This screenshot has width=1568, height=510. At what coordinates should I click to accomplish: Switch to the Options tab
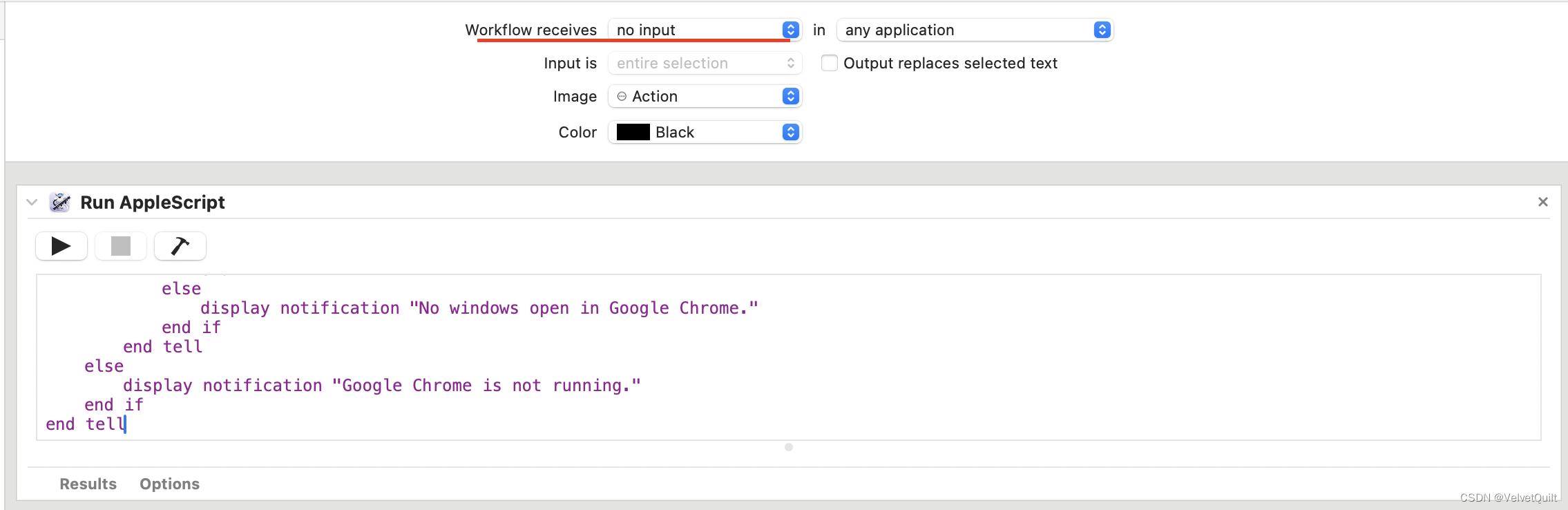tap(169, 484)
